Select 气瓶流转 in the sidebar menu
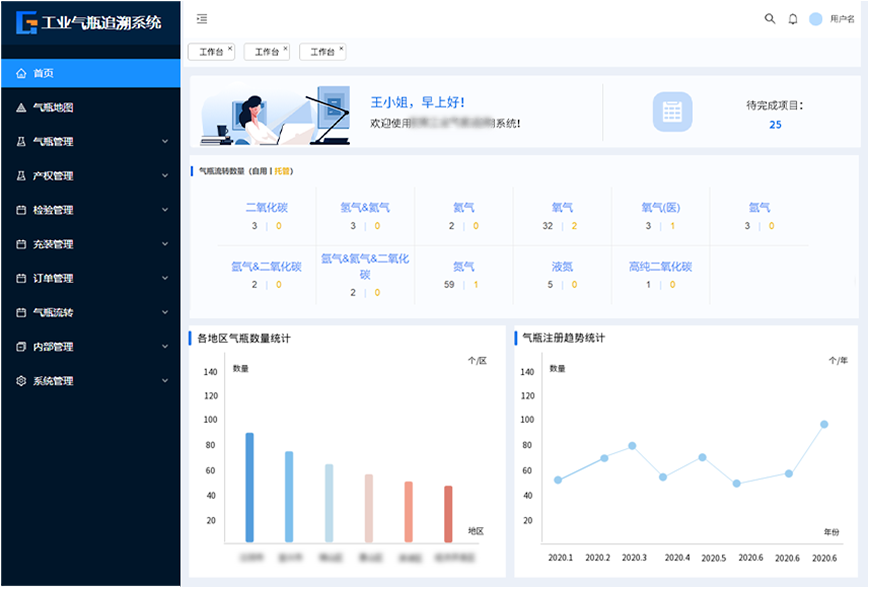This screenshot has width=870, height=590. [x=53, y=313]
